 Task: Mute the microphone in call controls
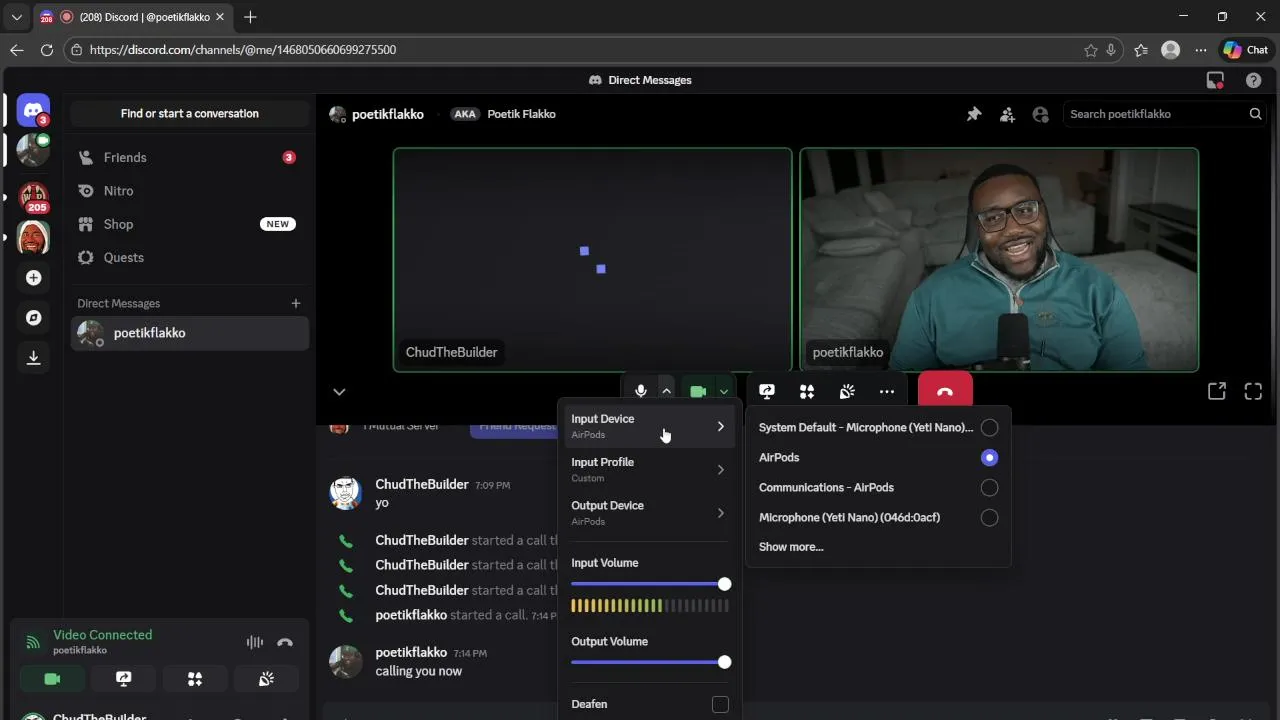(x=641, y=392)
